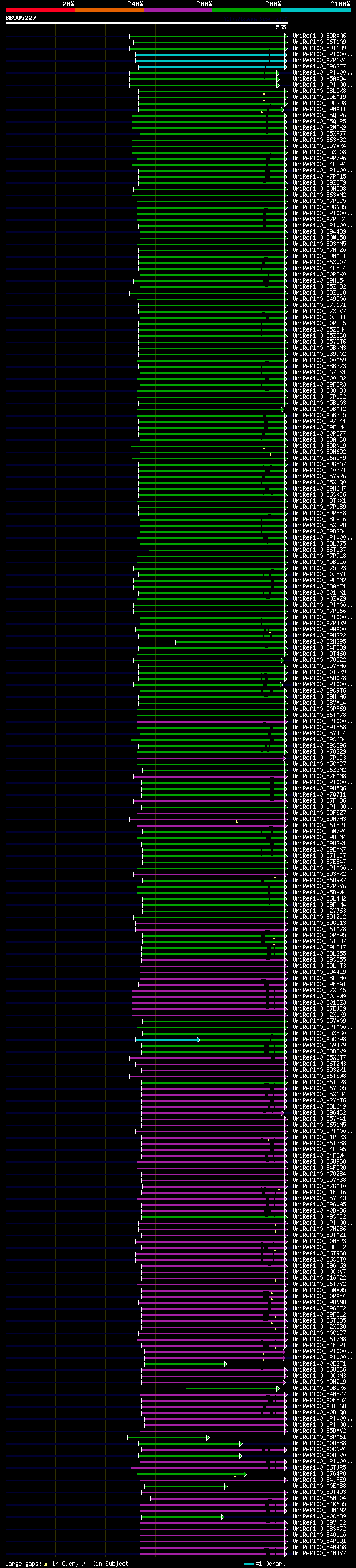Click hit label UniRef100_B9GGE7
This screenshot has height=1568, width=356.
pyautogui.click(x=319, y=66)
